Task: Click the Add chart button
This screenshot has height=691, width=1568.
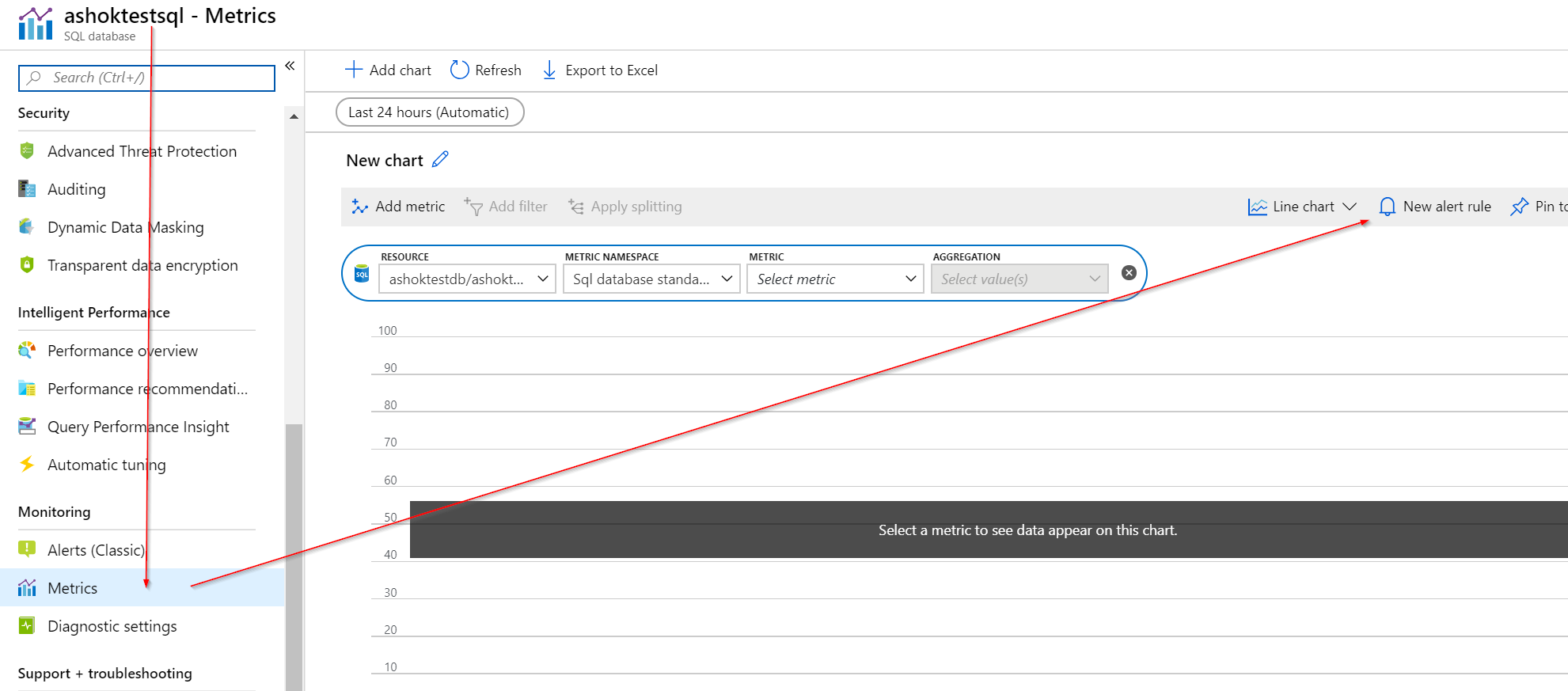Action: (388, 70)
